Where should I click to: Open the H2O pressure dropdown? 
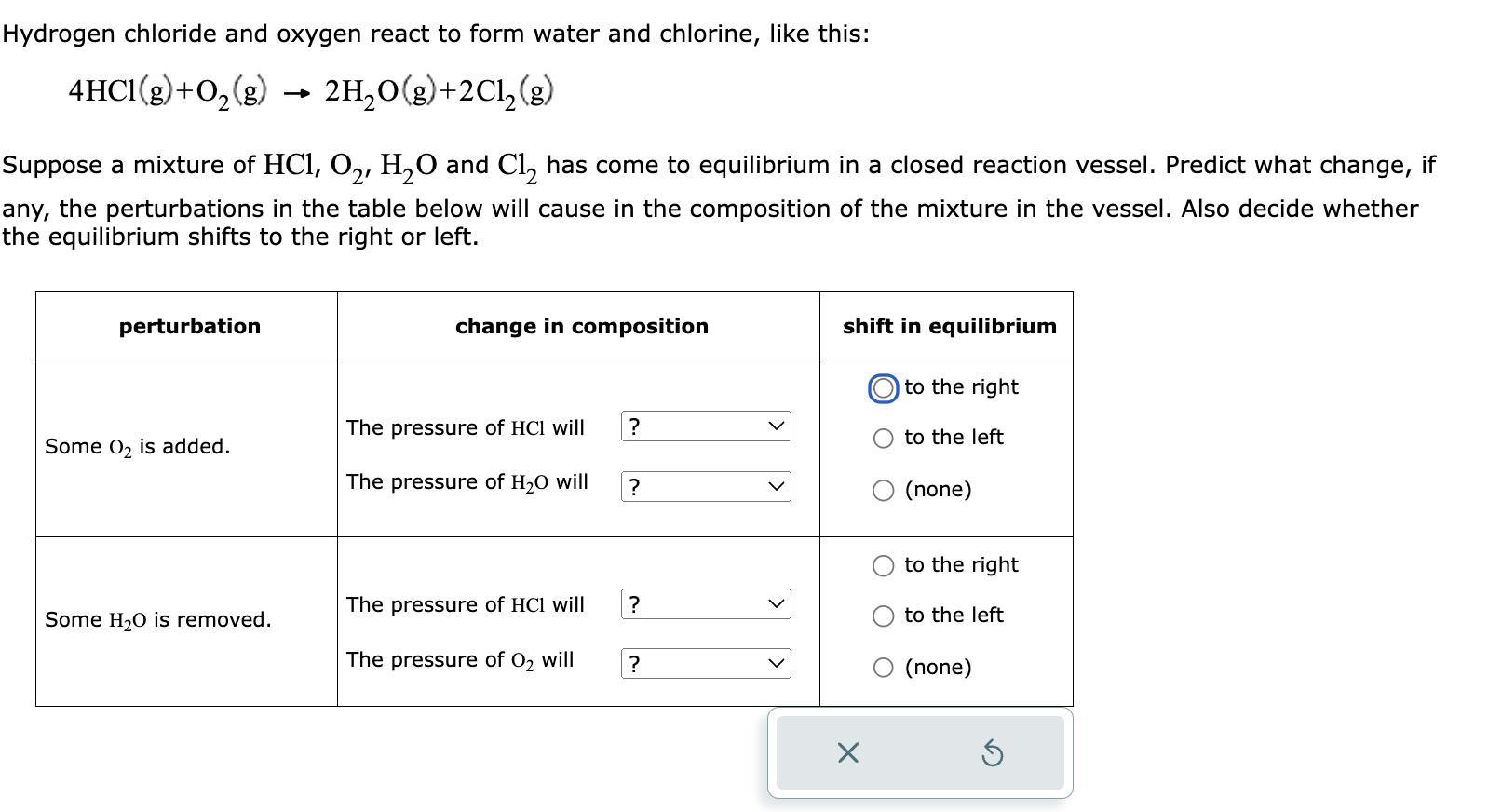tap(705, 486)
